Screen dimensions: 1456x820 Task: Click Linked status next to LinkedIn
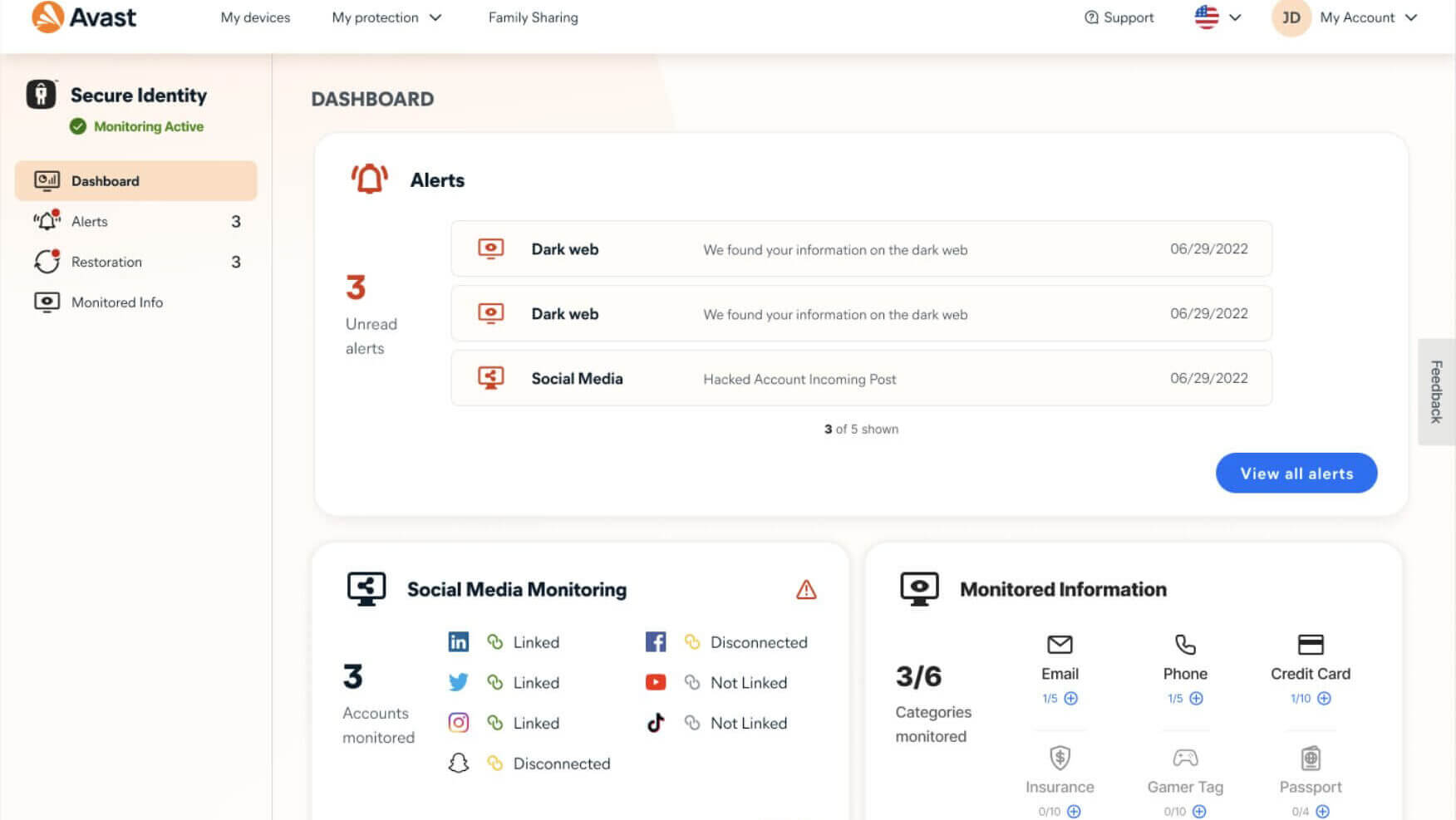[536, 642]
